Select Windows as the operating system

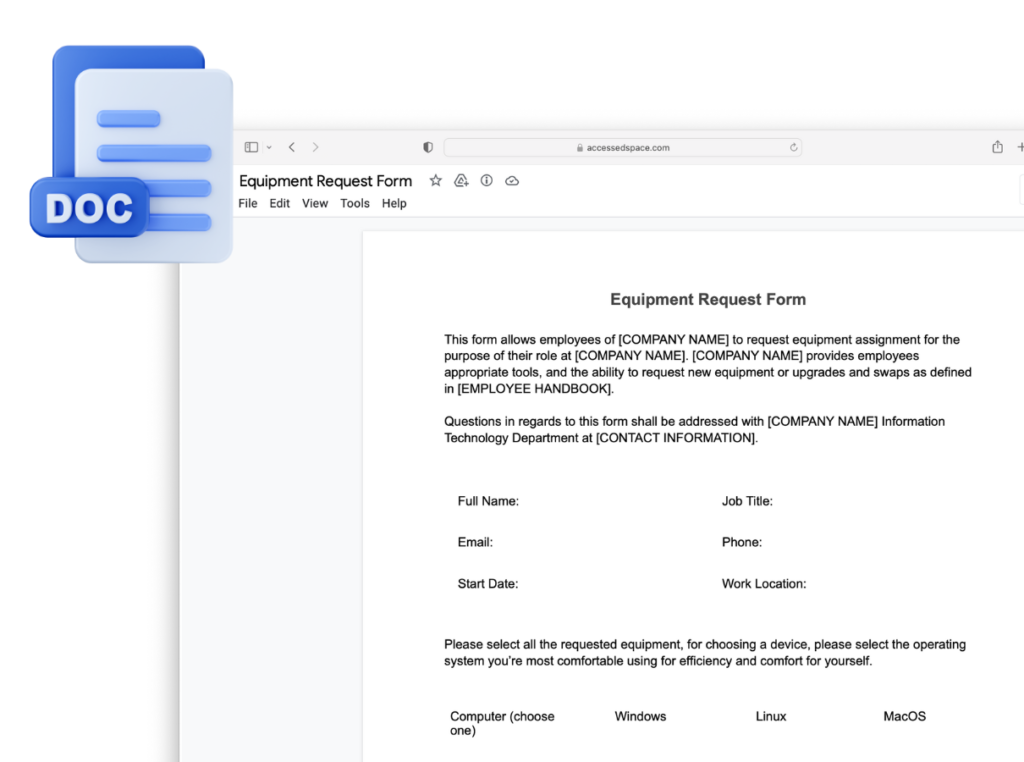point(640,716)
